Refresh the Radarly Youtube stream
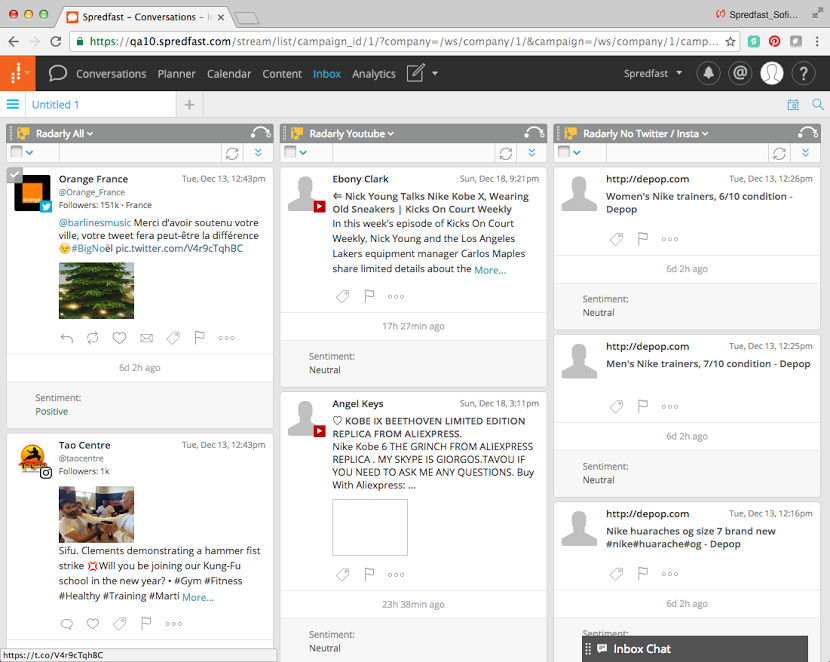This screenshot has height=662, width=830. pos(505,153)
